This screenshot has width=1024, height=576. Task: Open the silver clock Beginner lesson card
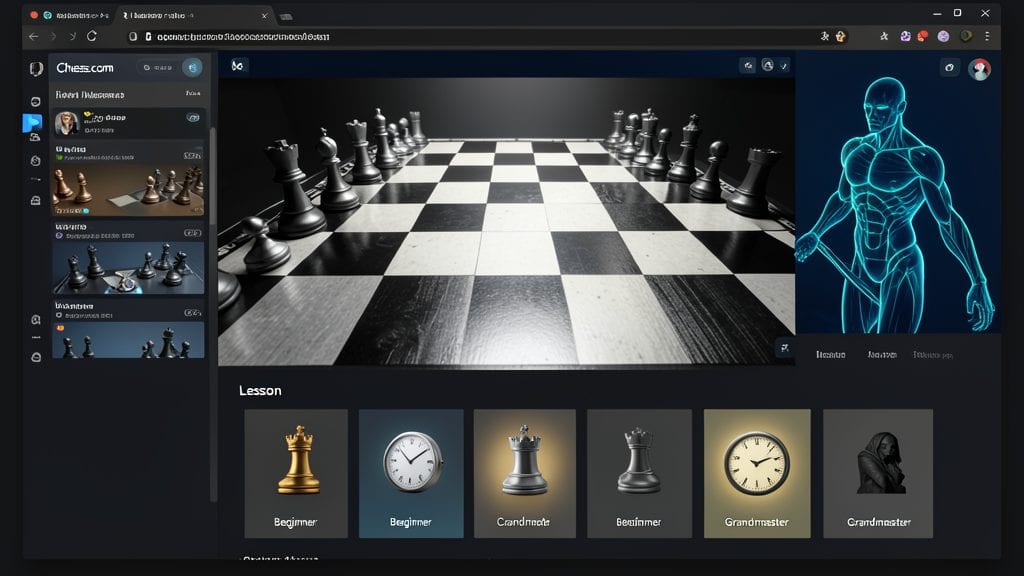tap(411, 473)
